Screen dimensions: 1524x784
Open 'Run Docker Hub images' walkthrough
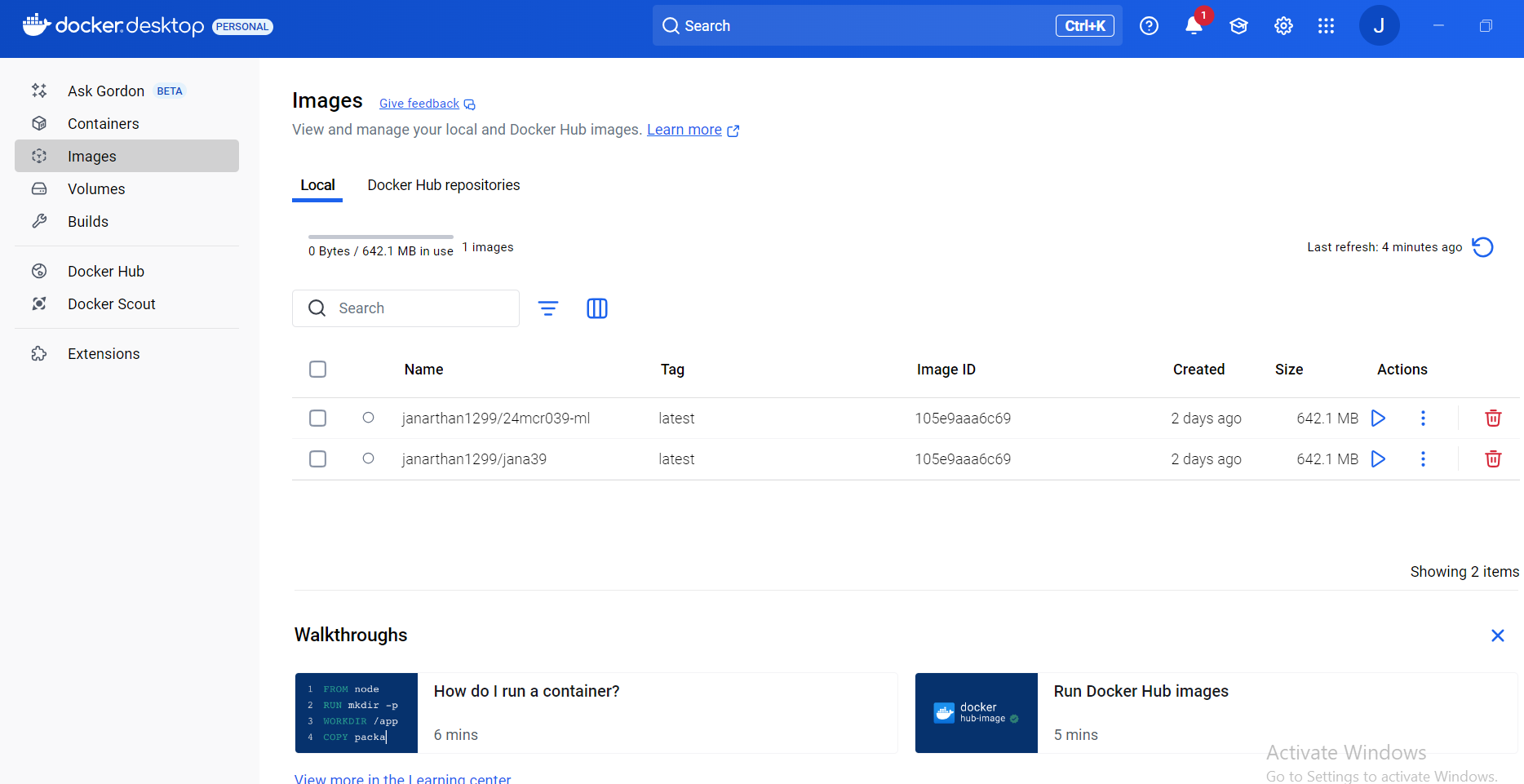pos(1216,713)
